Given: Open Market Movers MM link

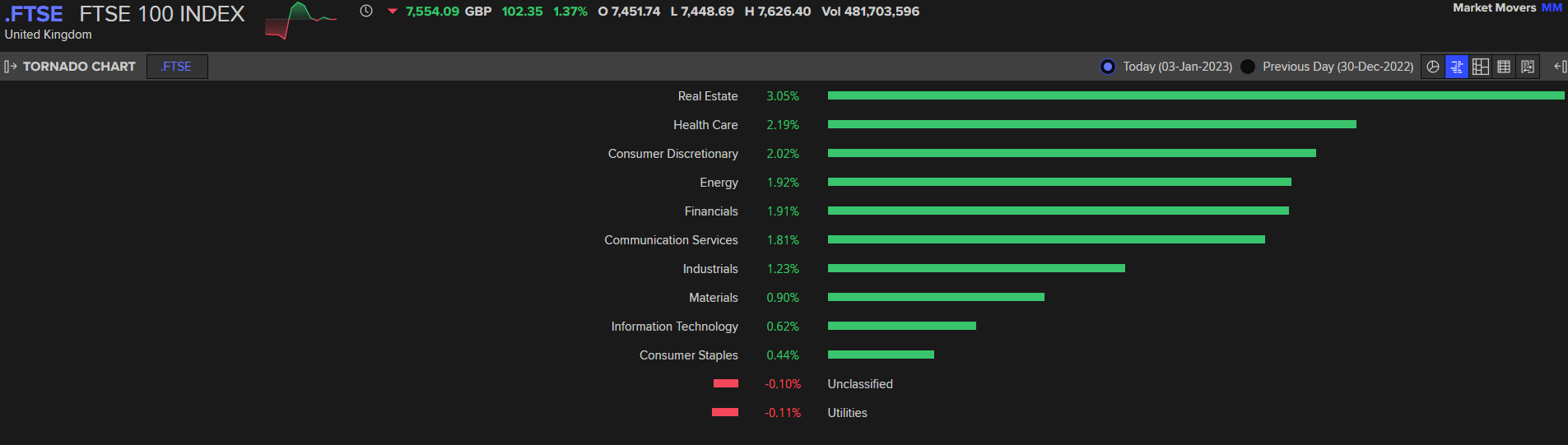Looking at the screenshot, I should coord(1507,7).
